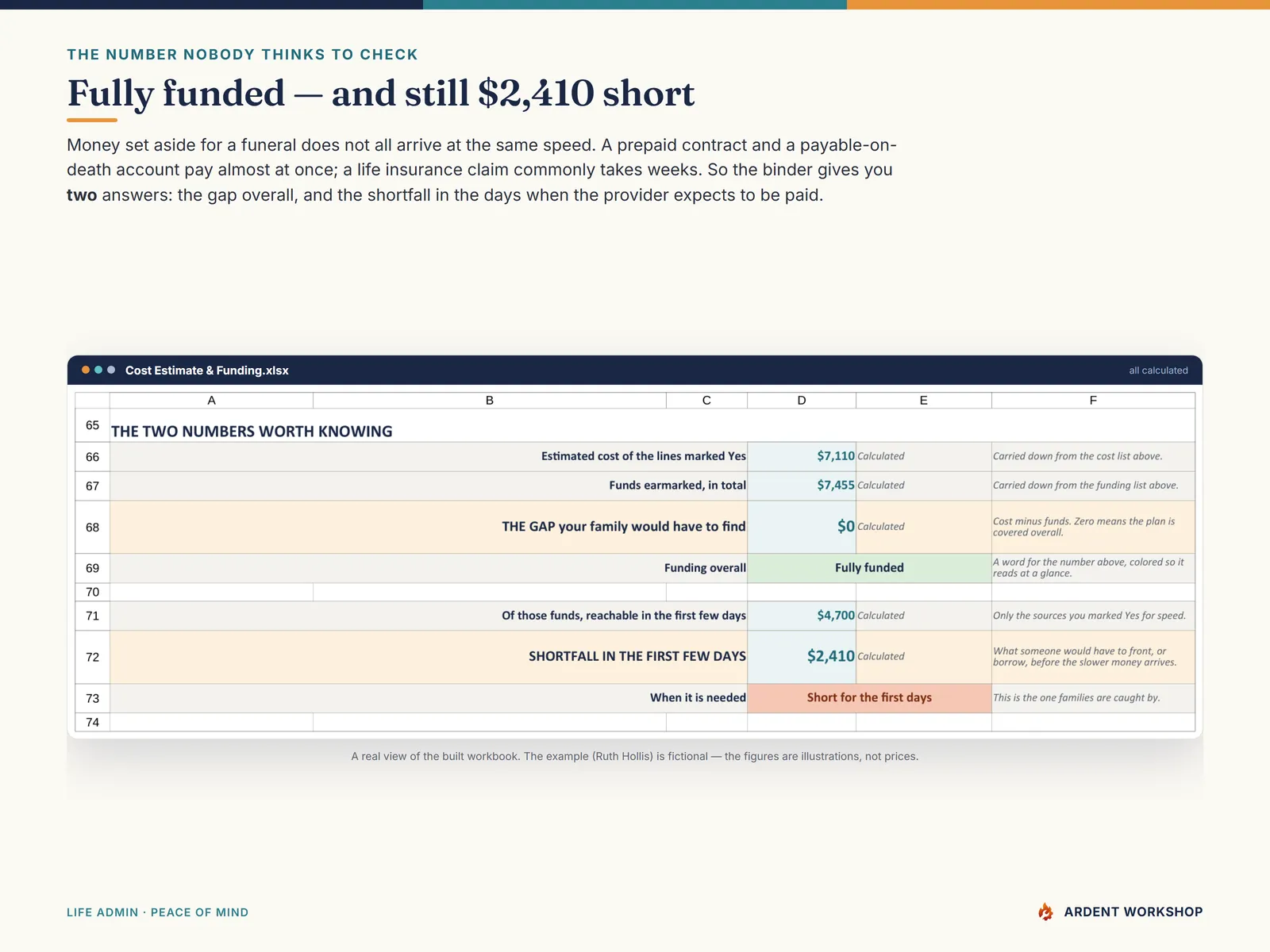Select column C header
The width and height of the screenshot is (1270, 952).
tap(706, 401)
